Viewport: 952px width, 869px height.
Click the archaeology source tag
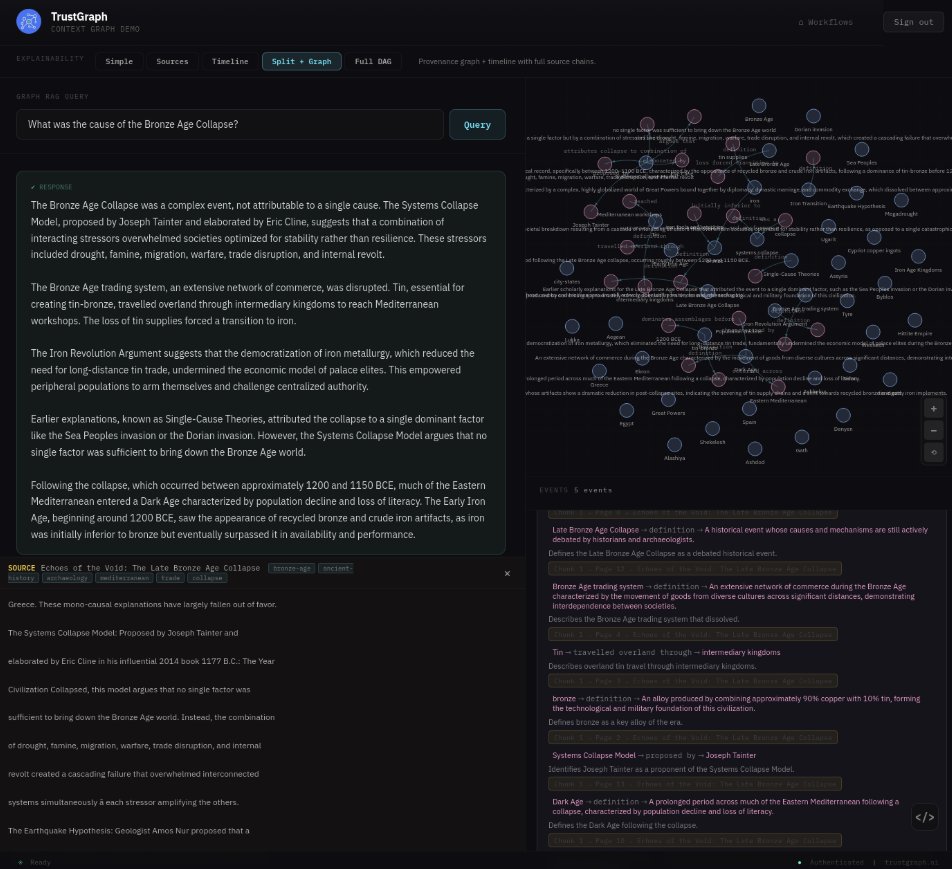67,578
